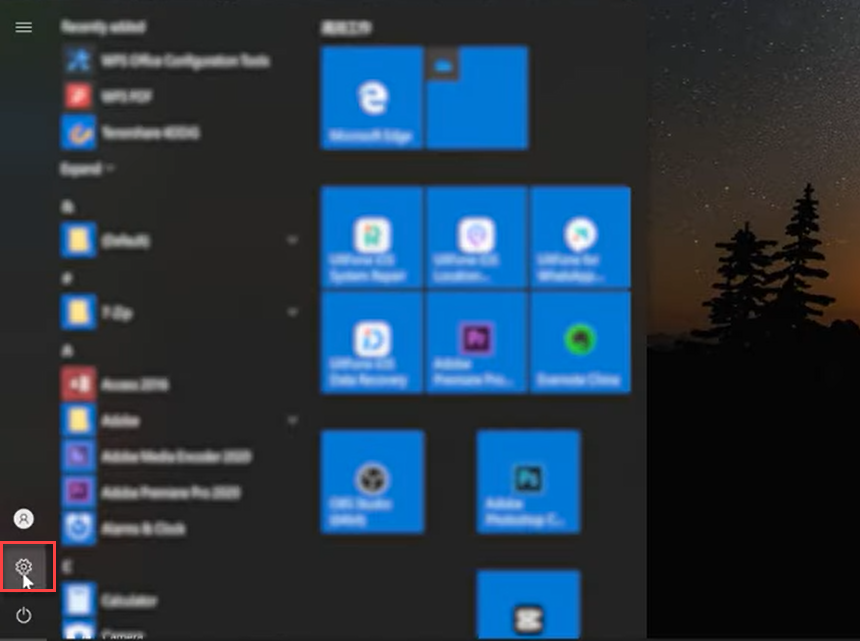
Task: Open Alarms & Clock app
Action: (124, 528)
